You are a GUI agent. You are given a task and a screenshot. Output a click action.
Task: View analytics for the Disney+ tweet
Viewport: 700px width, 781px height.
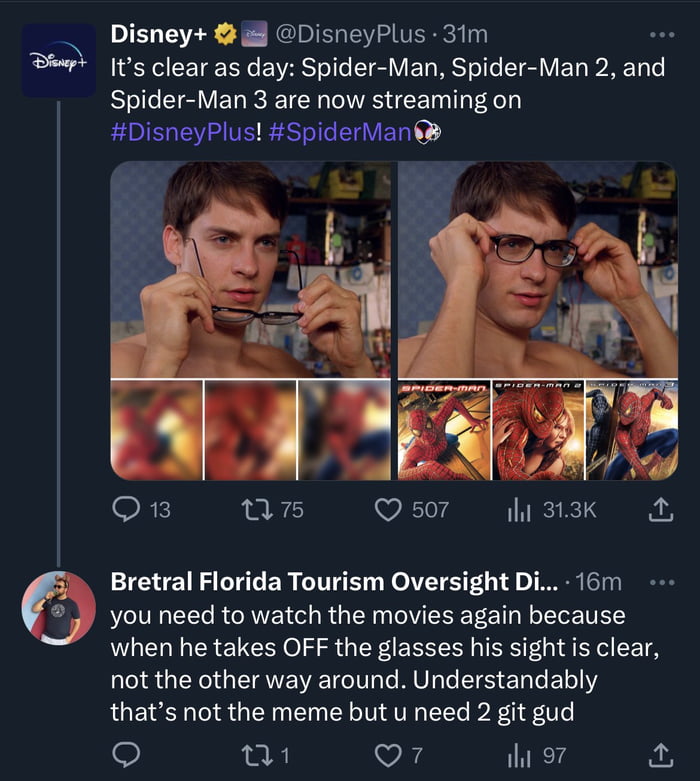click(x=518, y=510)
